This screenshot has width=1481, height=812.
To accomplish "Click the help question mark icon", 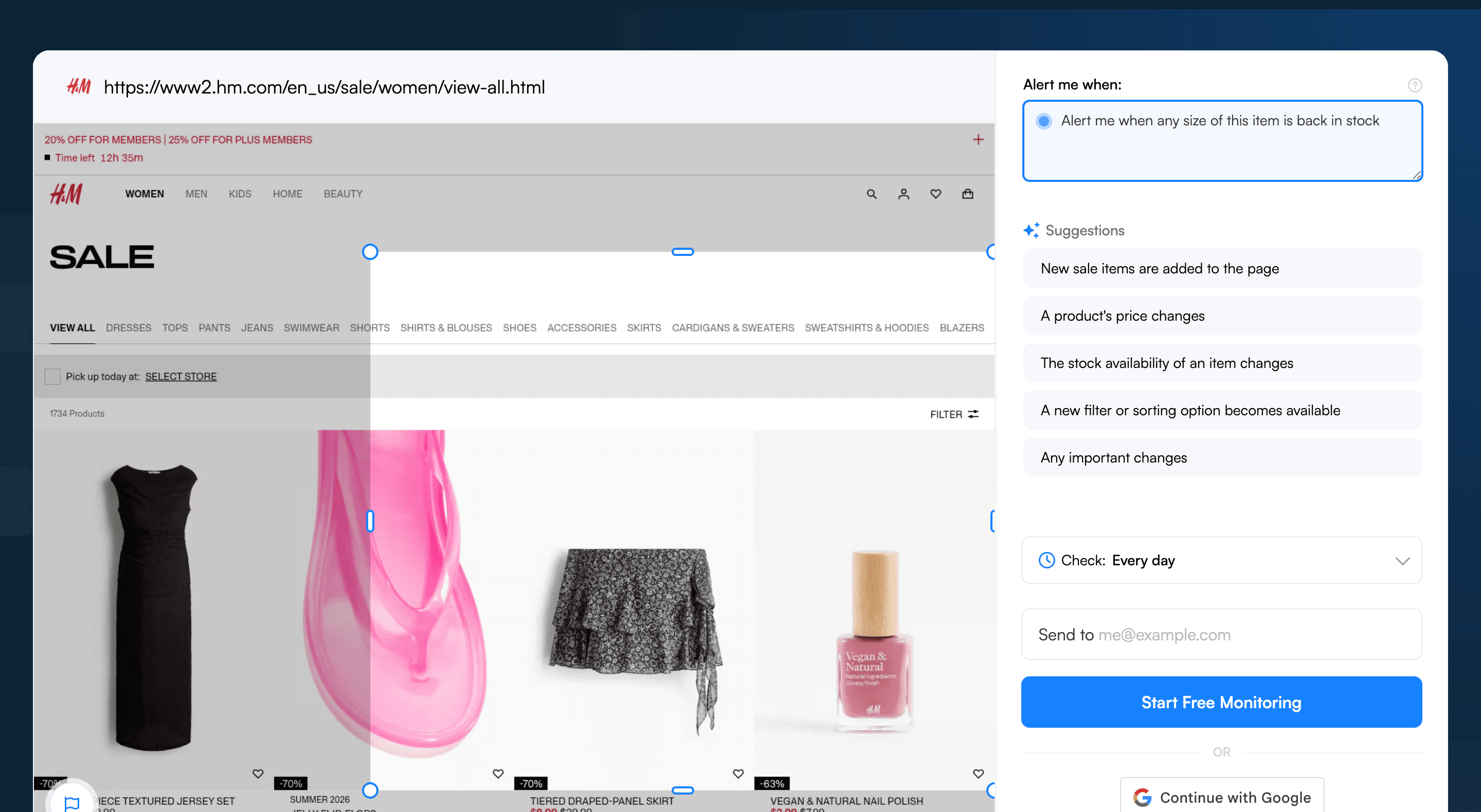I will coord(1415,85).
